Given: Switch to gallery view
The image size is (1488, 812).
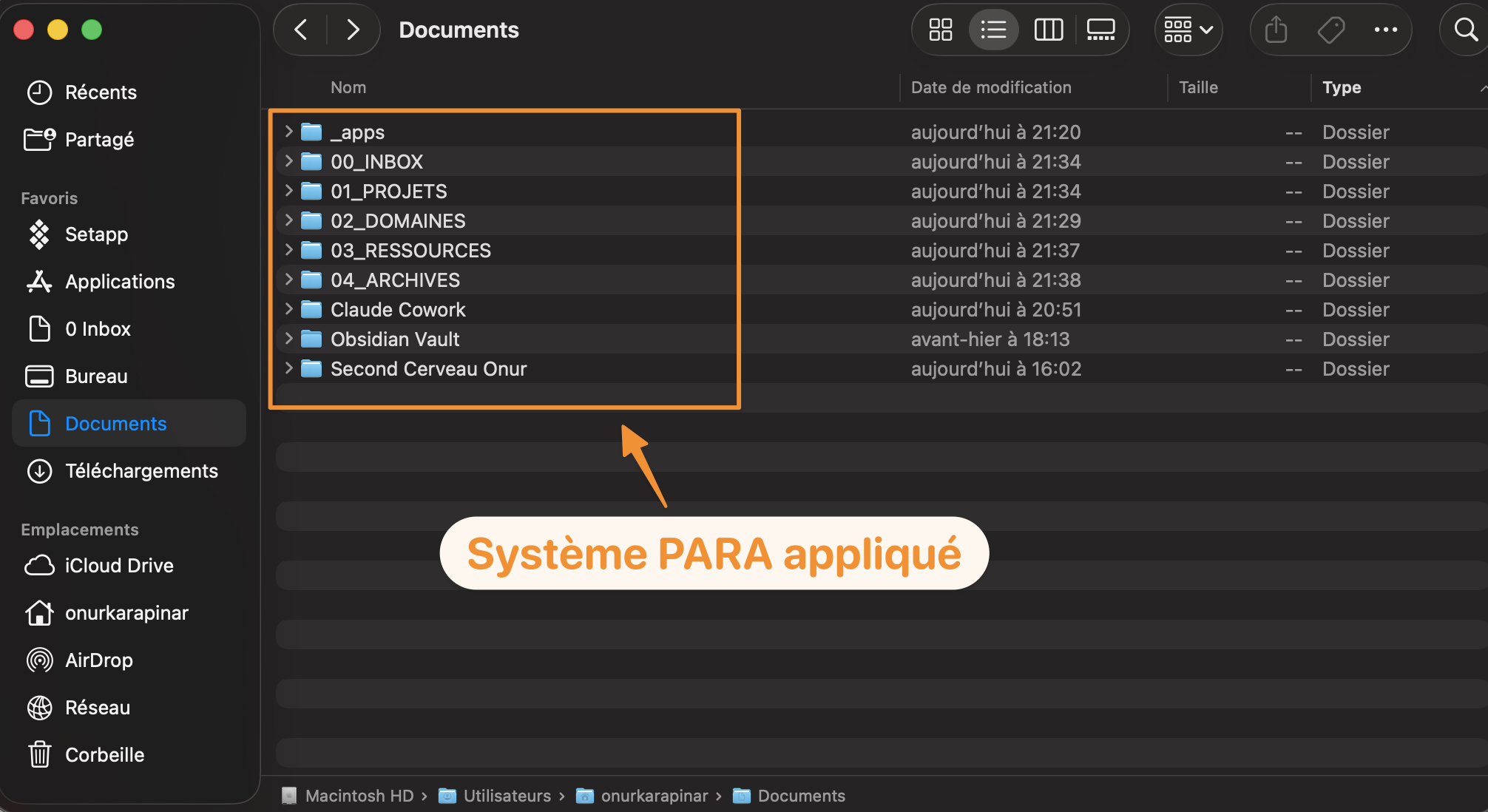Looking at the screenshot, I should [x=1100, y=30].
